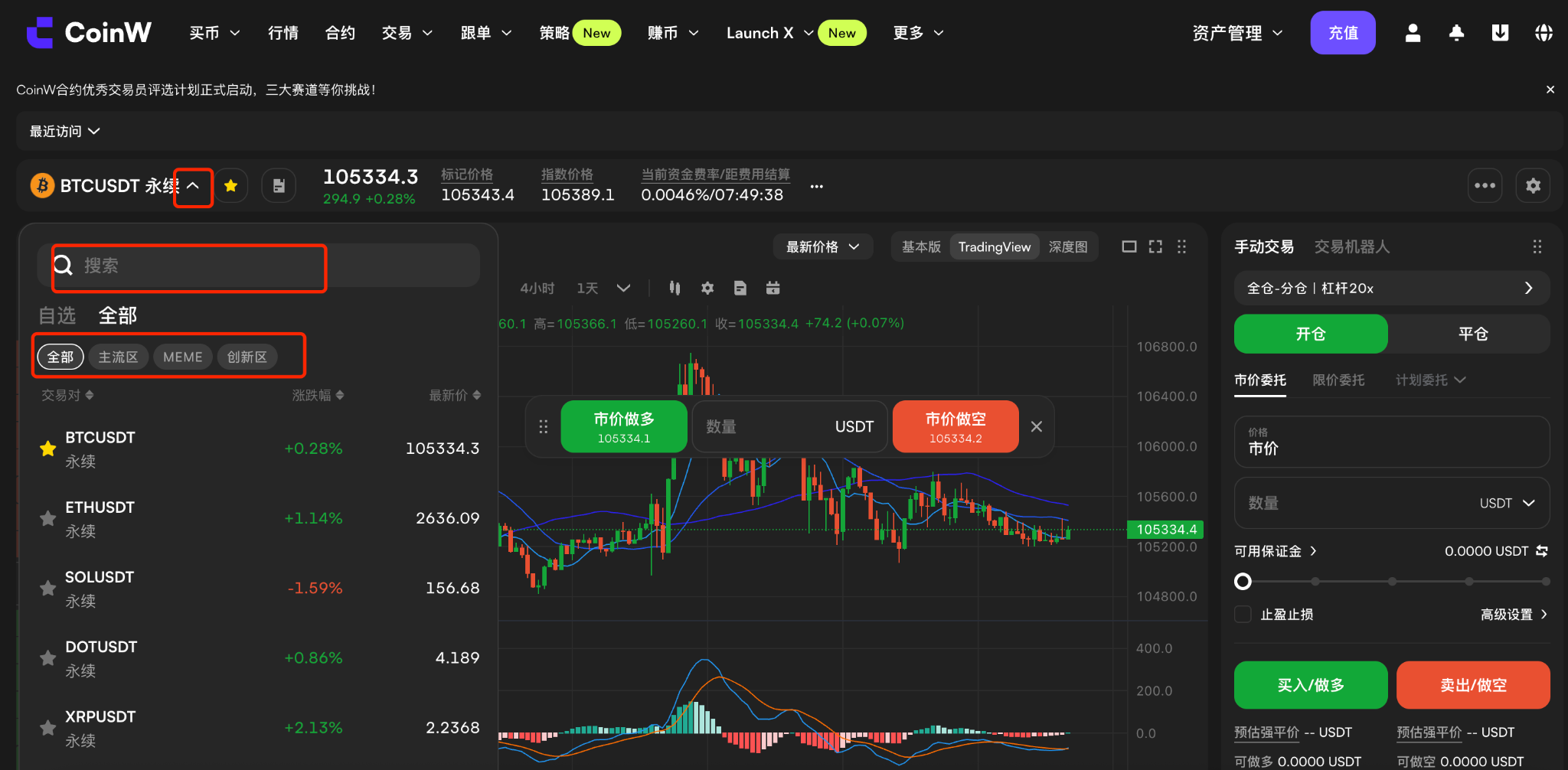Expand the 交易 menu
Screen dimensions: 1568x770
(x=407, y=33)
